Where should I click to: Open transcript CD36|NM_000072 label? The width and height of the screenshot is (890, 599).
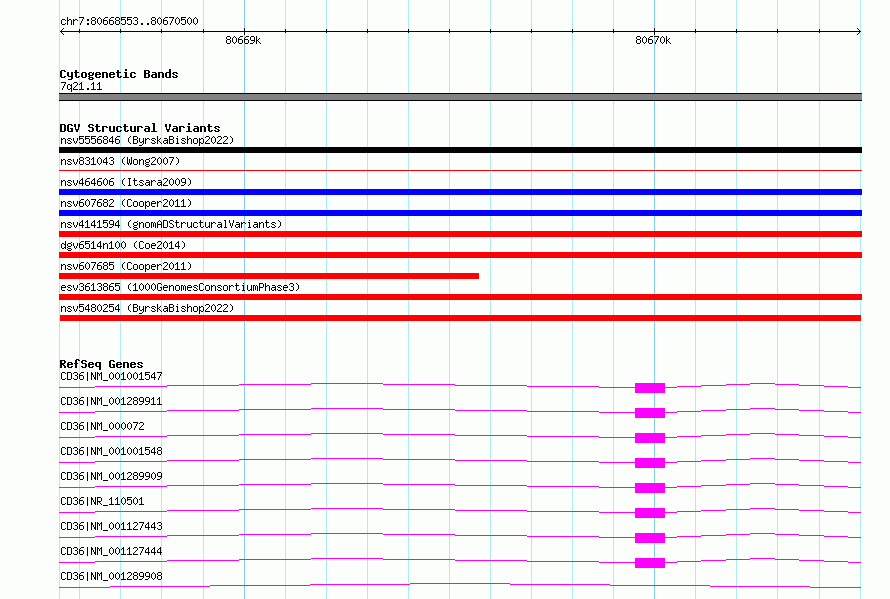(x=102, y=426)
